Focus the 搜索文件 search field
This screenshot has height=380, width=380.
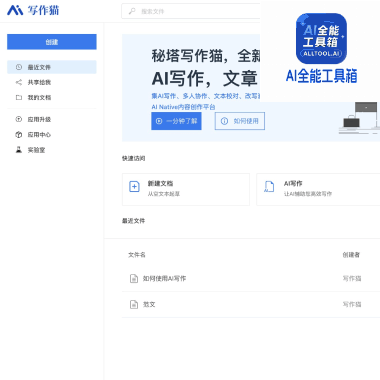pos(191,11)
